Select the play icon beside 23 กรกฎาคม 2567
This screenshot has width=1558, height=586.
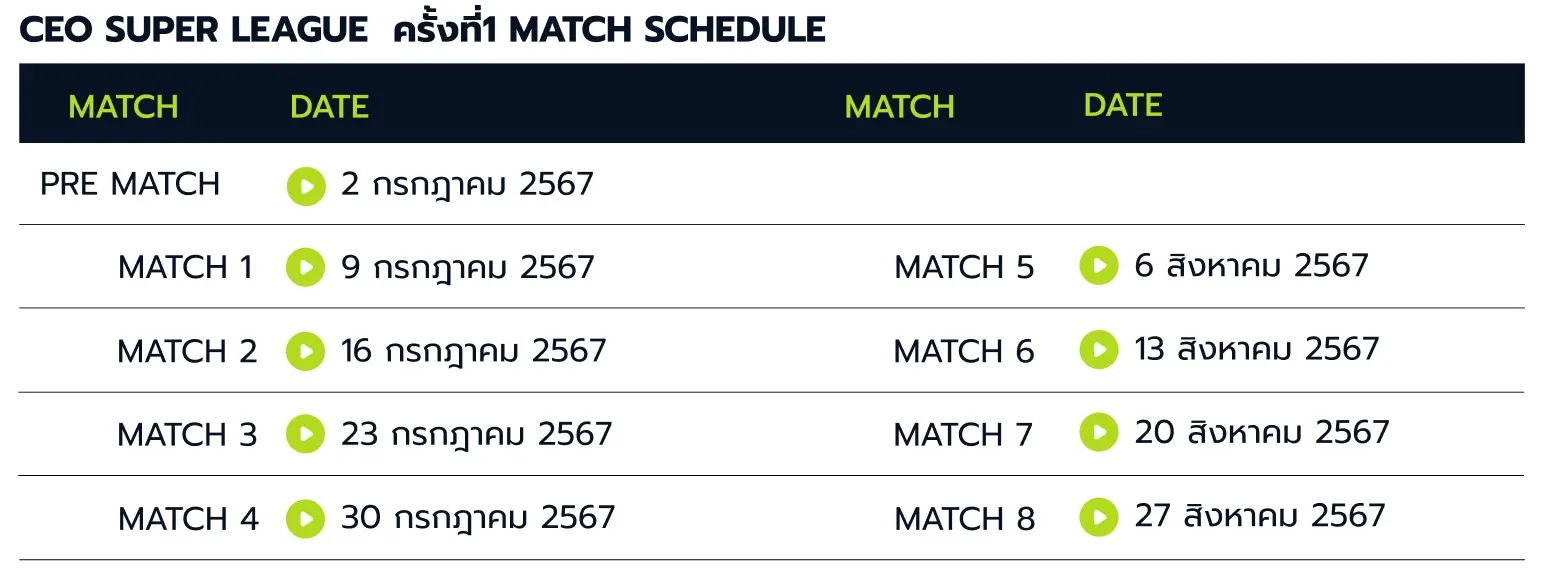(x=306, y=434)
